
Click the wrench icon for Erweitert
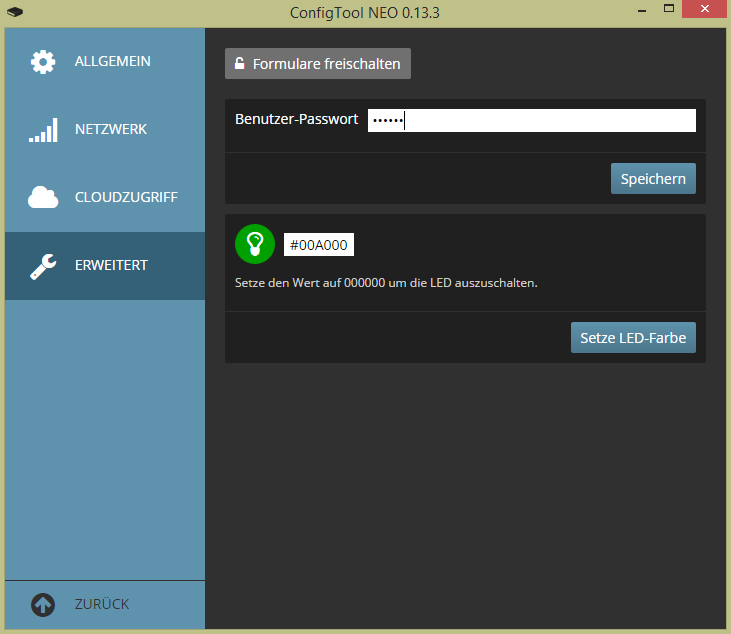43,266
